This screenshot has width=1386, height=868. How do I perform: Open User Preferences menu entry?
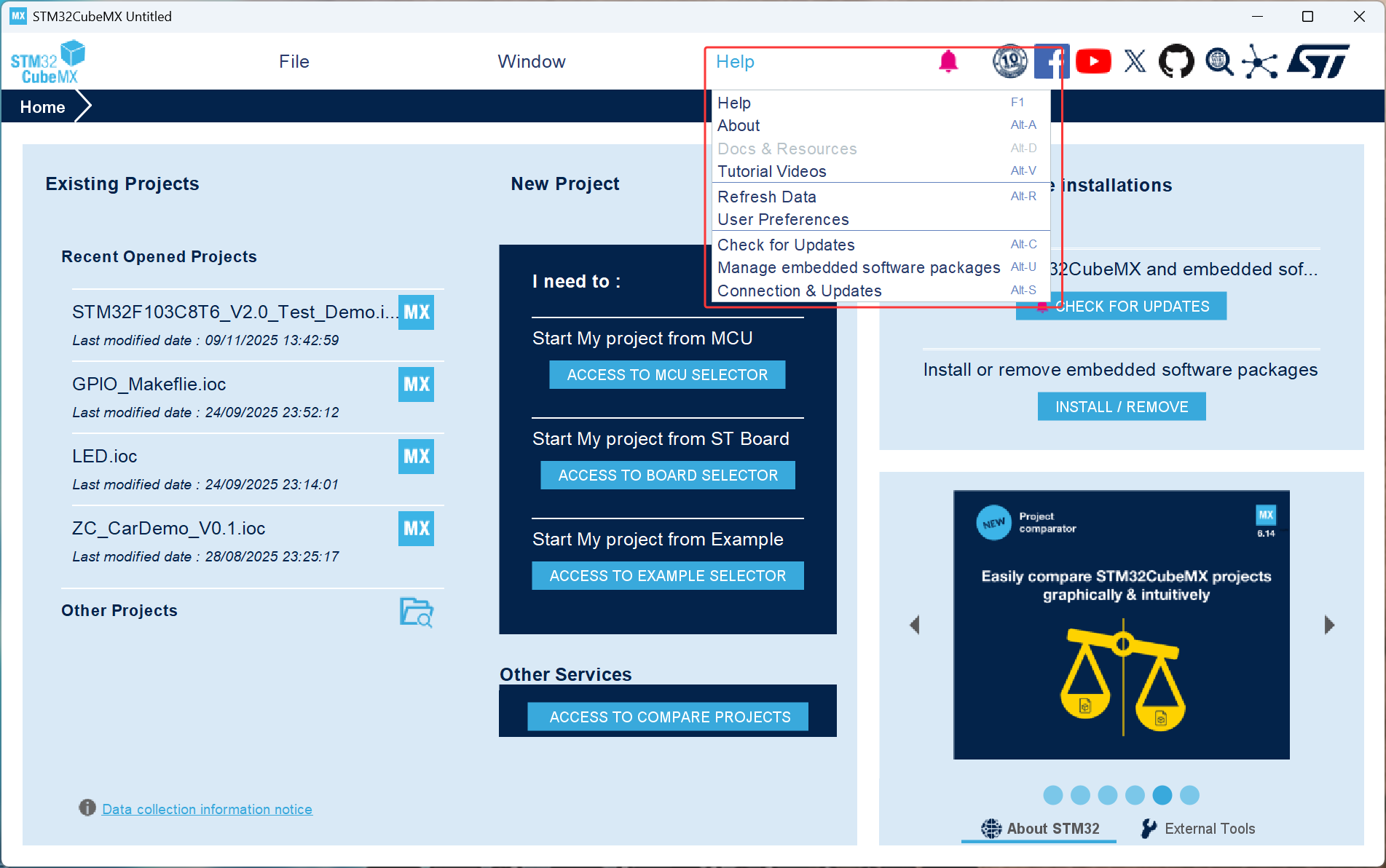point(881,219)
